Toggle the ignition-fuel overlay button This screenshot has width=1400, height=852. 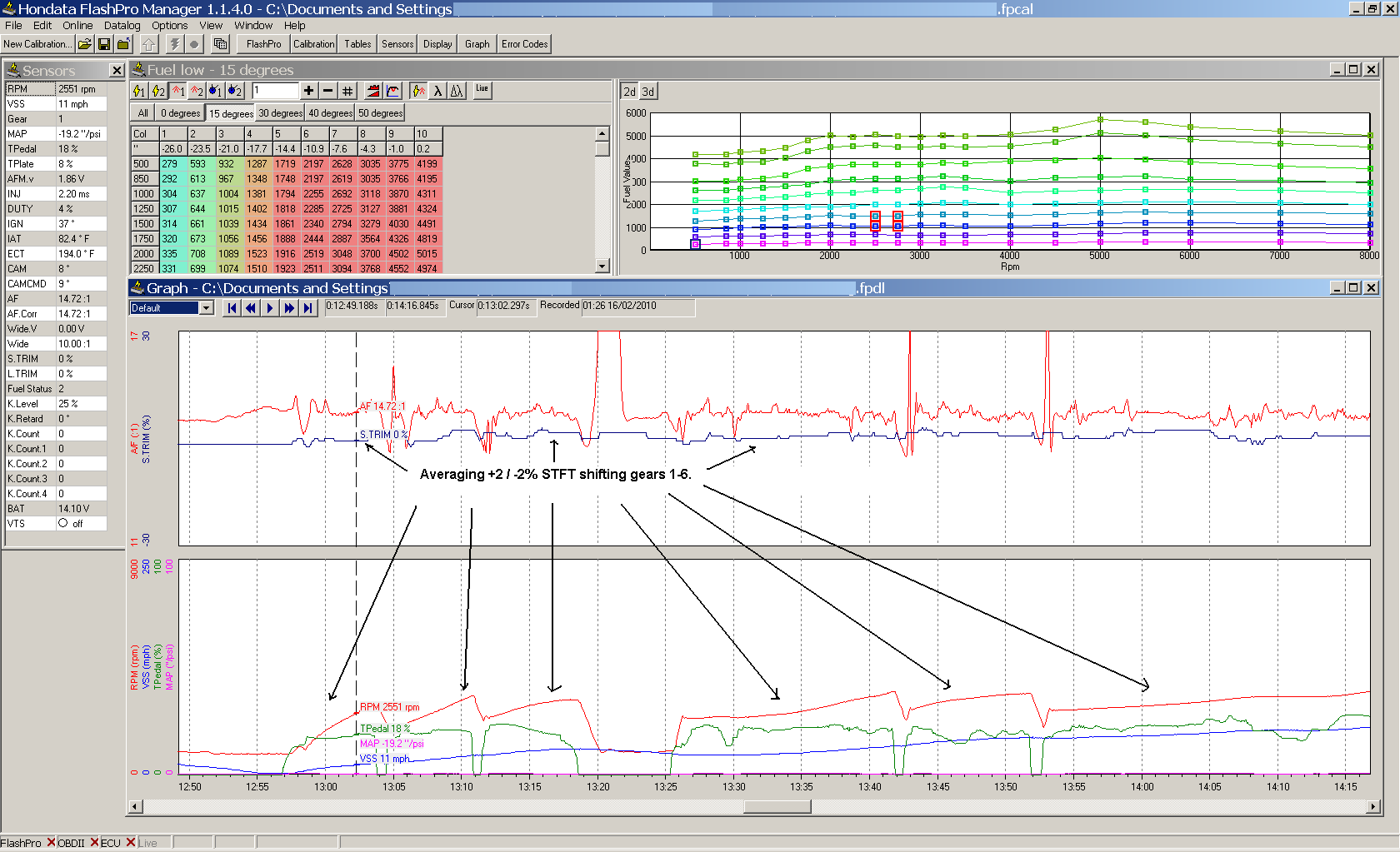pos(418,91)
